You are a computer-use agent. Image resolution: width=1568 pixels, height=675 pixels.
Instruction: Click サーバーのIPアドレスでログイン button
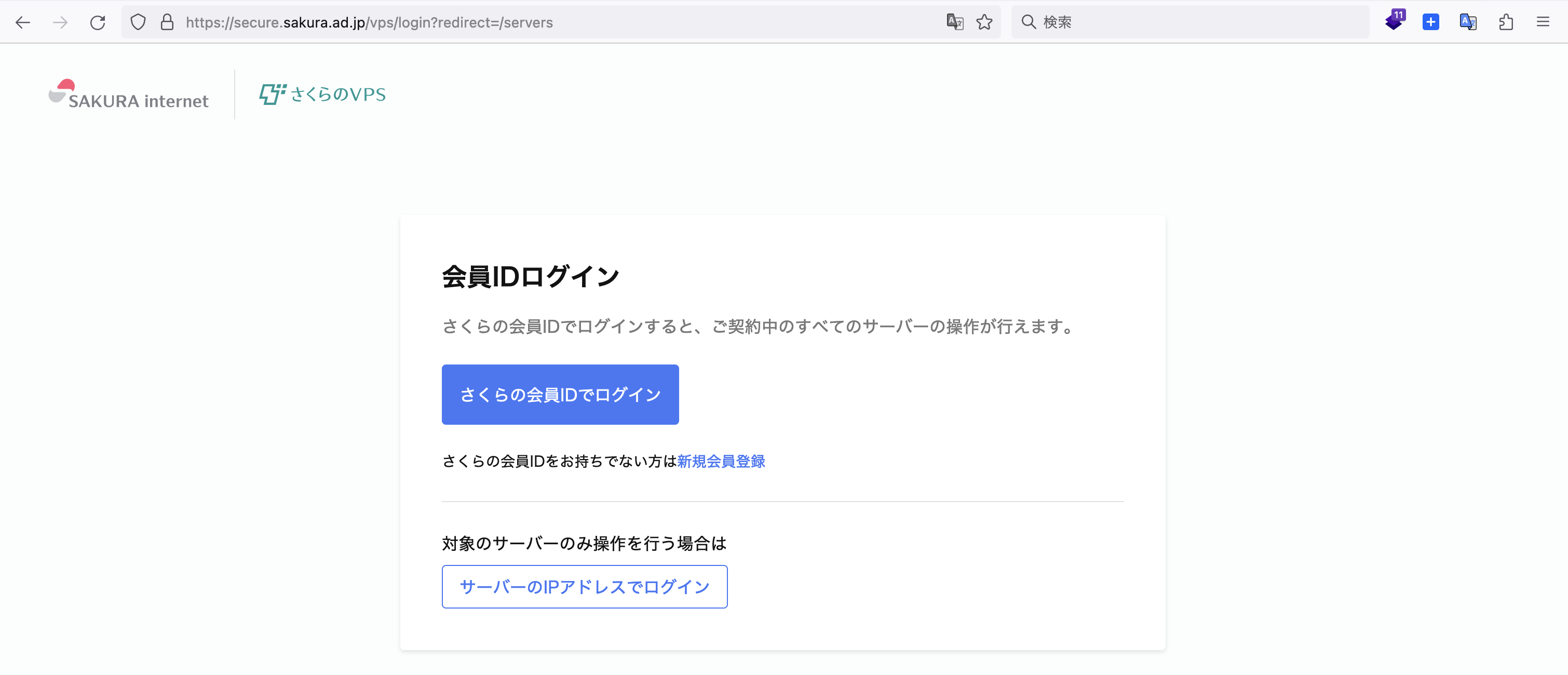[584, 587]
